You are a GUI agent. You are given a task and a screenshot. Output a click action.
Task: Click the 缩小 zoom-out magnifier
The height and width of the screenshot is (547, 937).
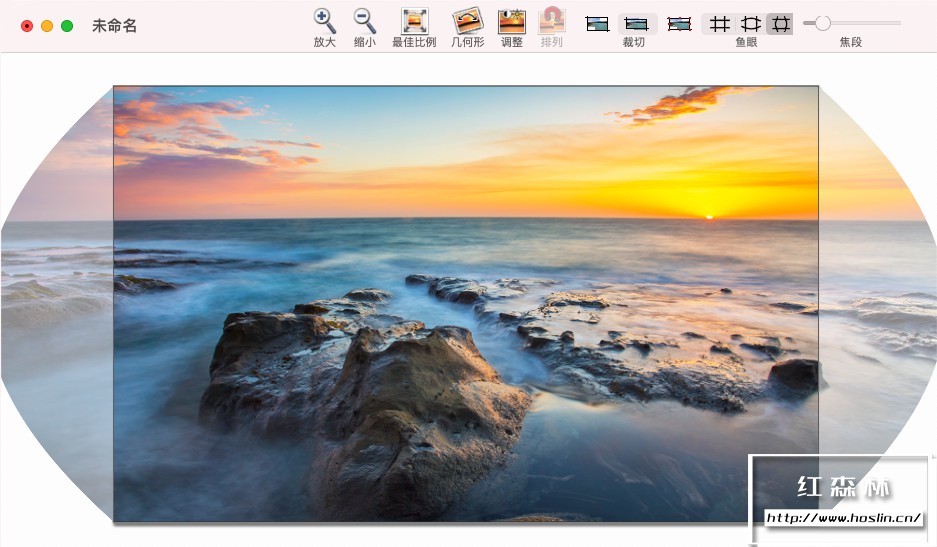coord(365,22)
